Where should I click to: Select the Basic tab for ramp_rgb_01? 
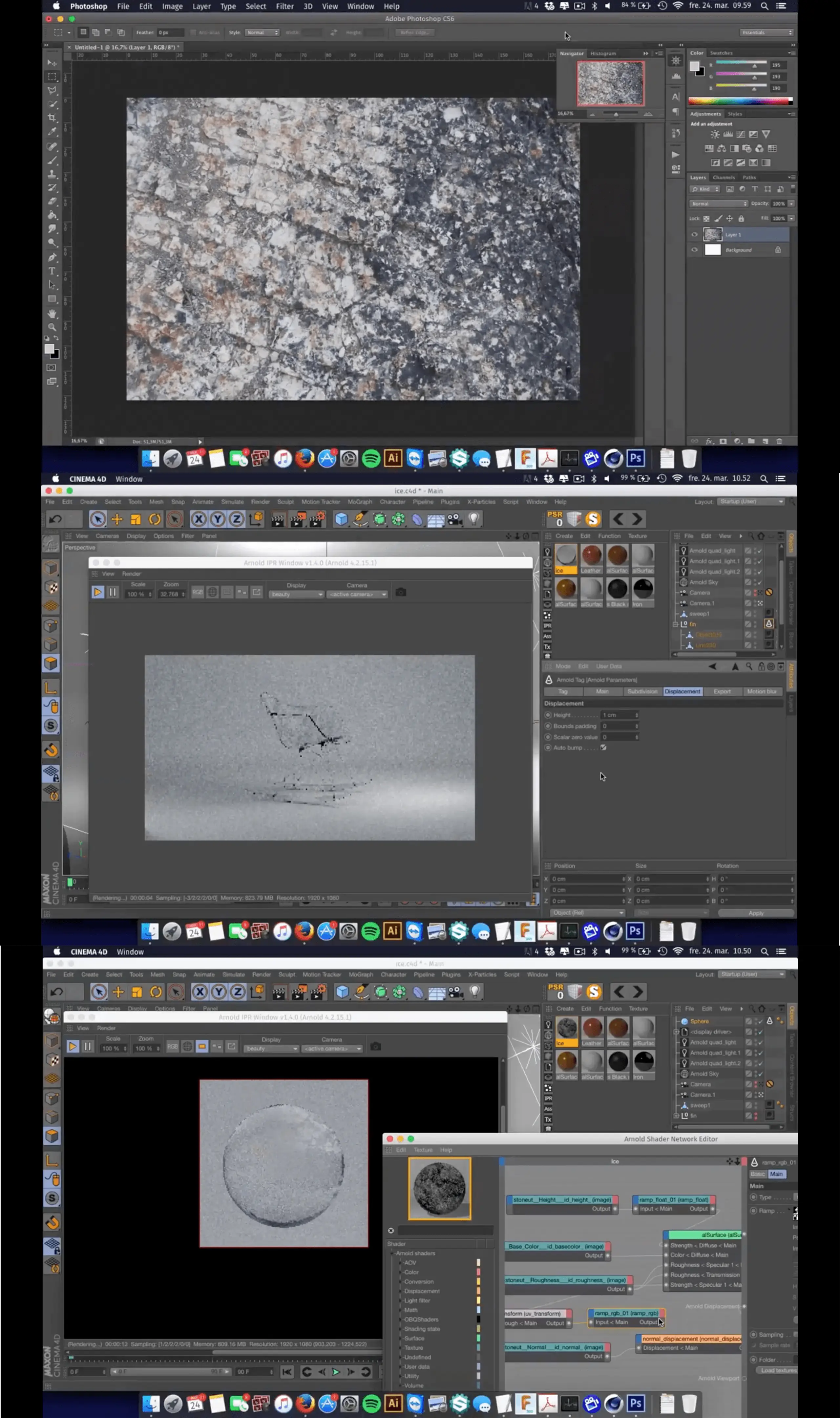tap(758, 1174)
